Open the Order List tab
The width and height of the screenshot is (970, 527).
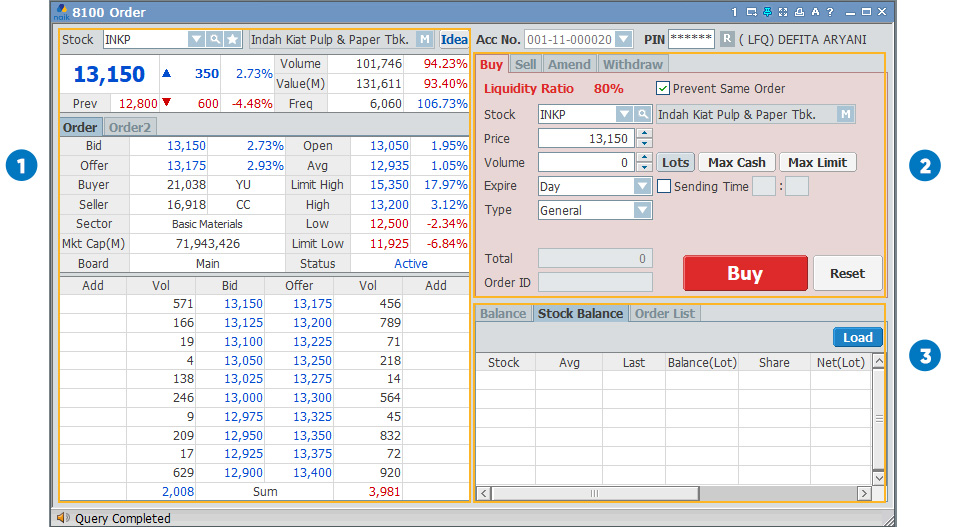pos(665,313)
